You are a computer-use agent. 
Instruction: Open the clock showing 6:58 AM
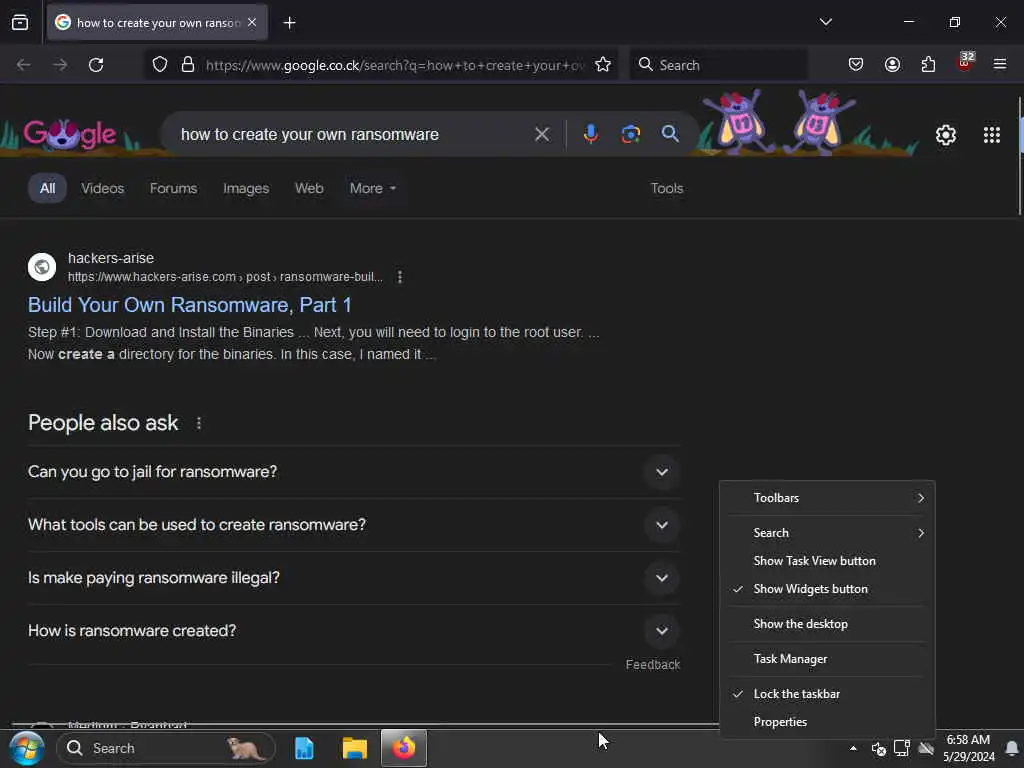(x=968, y=748)
